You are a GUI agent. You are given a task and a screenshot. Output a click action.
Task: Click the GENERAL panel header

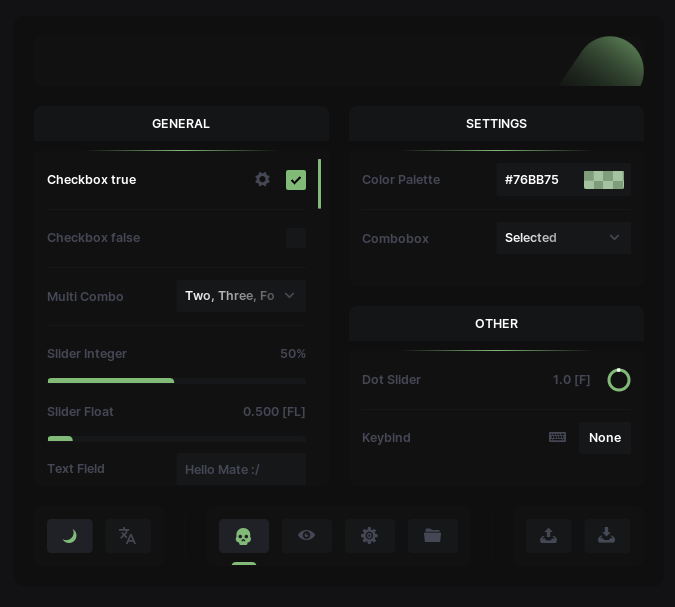(181, 124)
